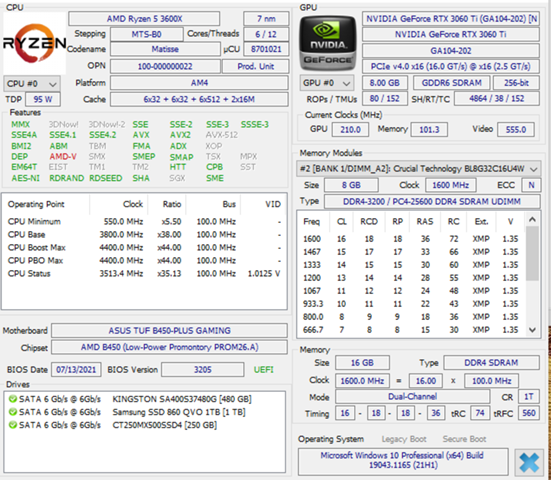Click the GA104-202 GPU chip field
551x480 pixels.
(451, 51)
